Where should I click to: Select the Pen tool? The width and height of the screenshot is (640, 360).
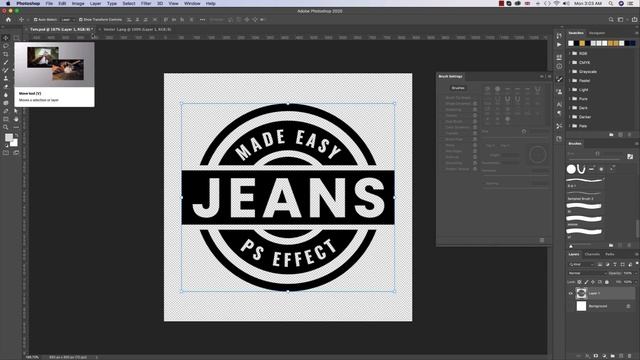[6, 111]
